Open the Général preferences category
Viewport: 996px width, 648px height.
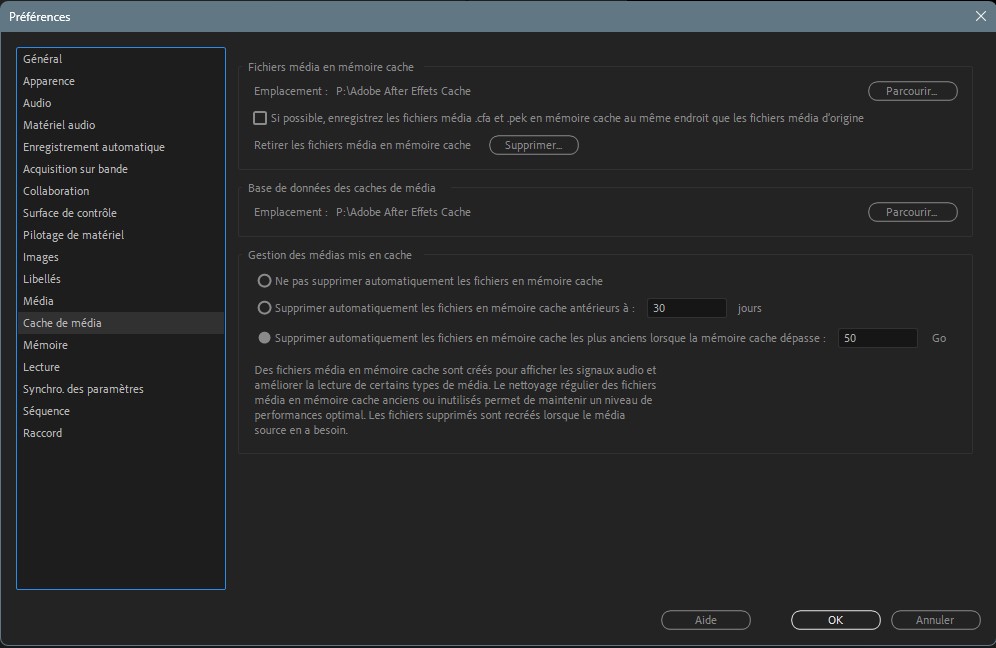[x=43, y=59]
